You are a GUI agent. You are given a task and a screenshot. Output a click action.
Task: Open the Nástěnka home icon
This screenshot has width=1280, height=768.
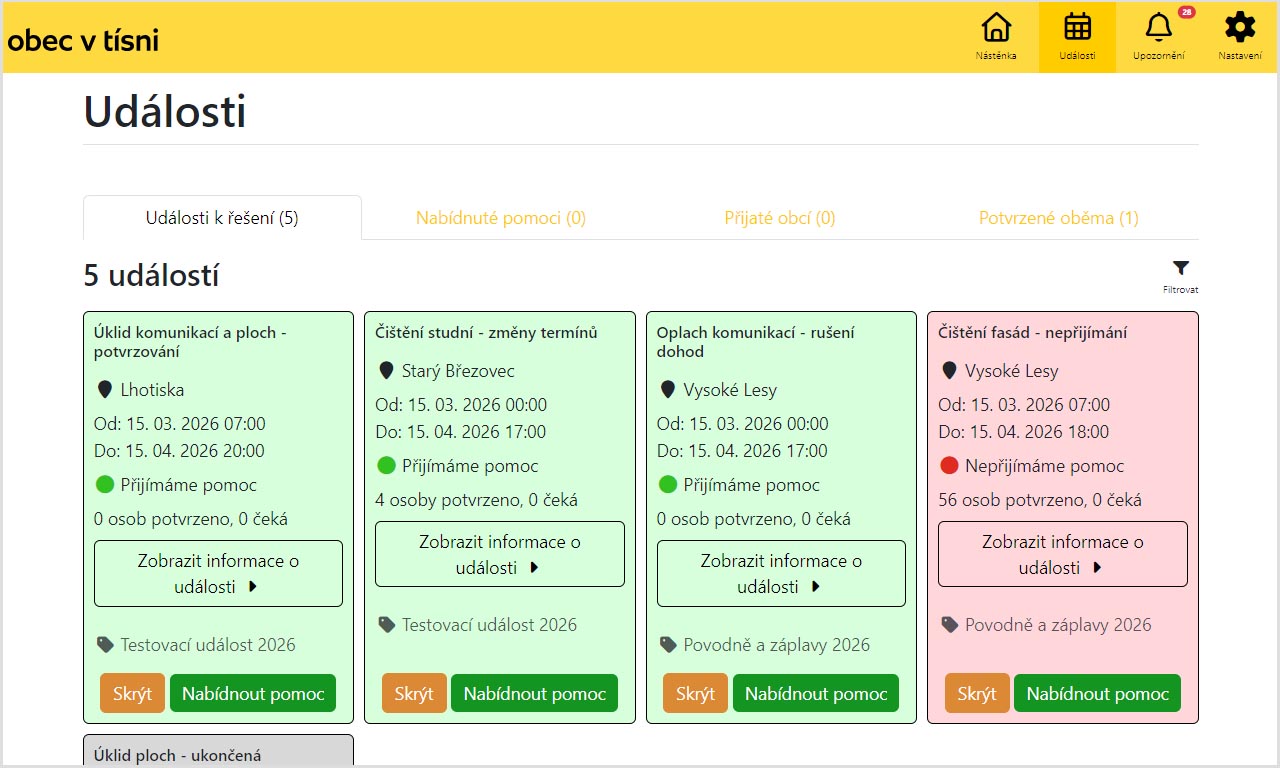(x=996, y=28)
